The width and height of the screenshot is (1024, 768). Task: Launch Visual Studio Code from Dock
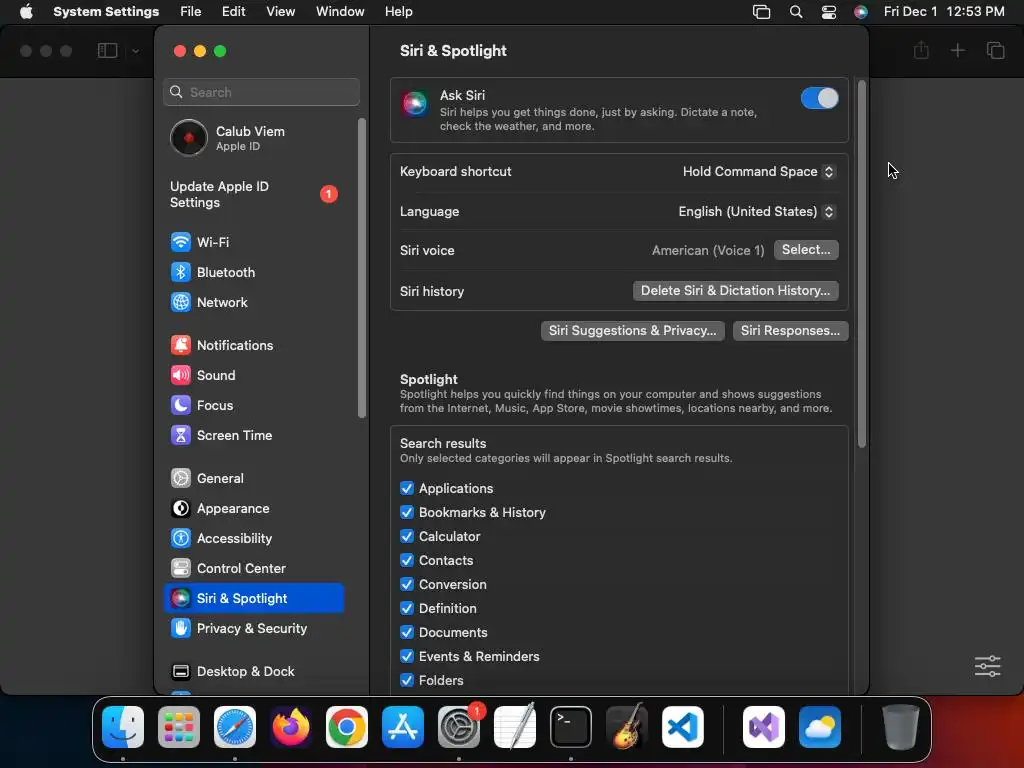point(683,727)
